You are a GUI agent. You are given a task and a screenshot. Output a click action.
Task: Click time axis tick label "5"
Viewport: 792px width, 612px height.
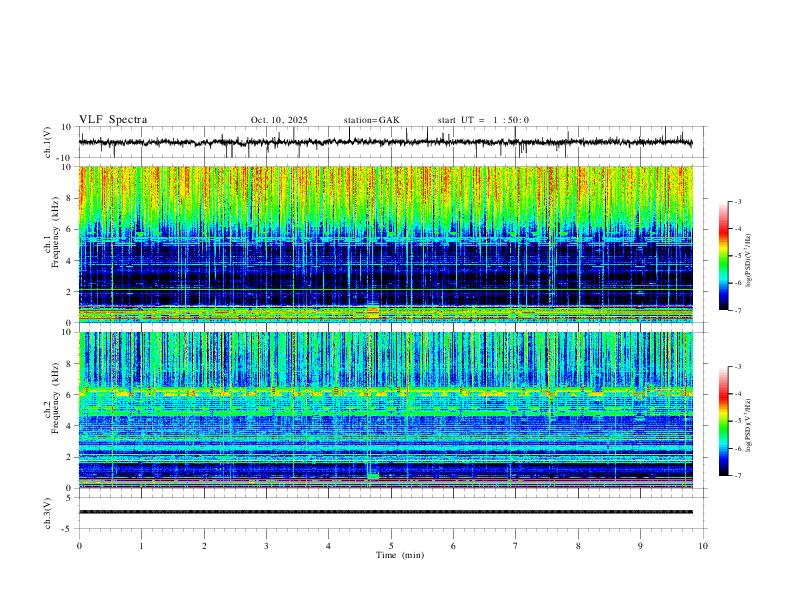pyautogui.click(x=391, y=546)
